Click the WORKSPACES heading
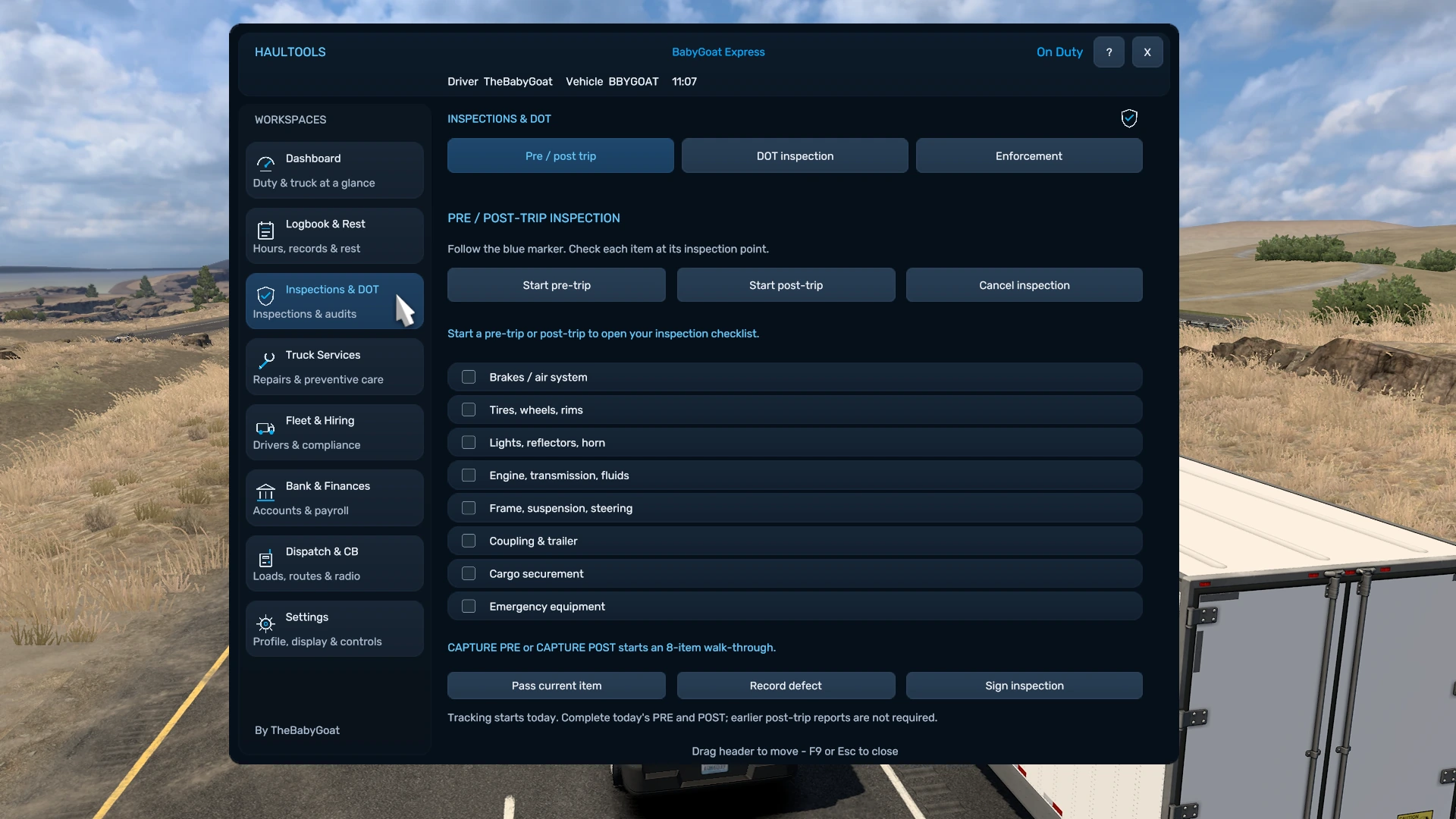1456x819 pixels. (290, 120)
